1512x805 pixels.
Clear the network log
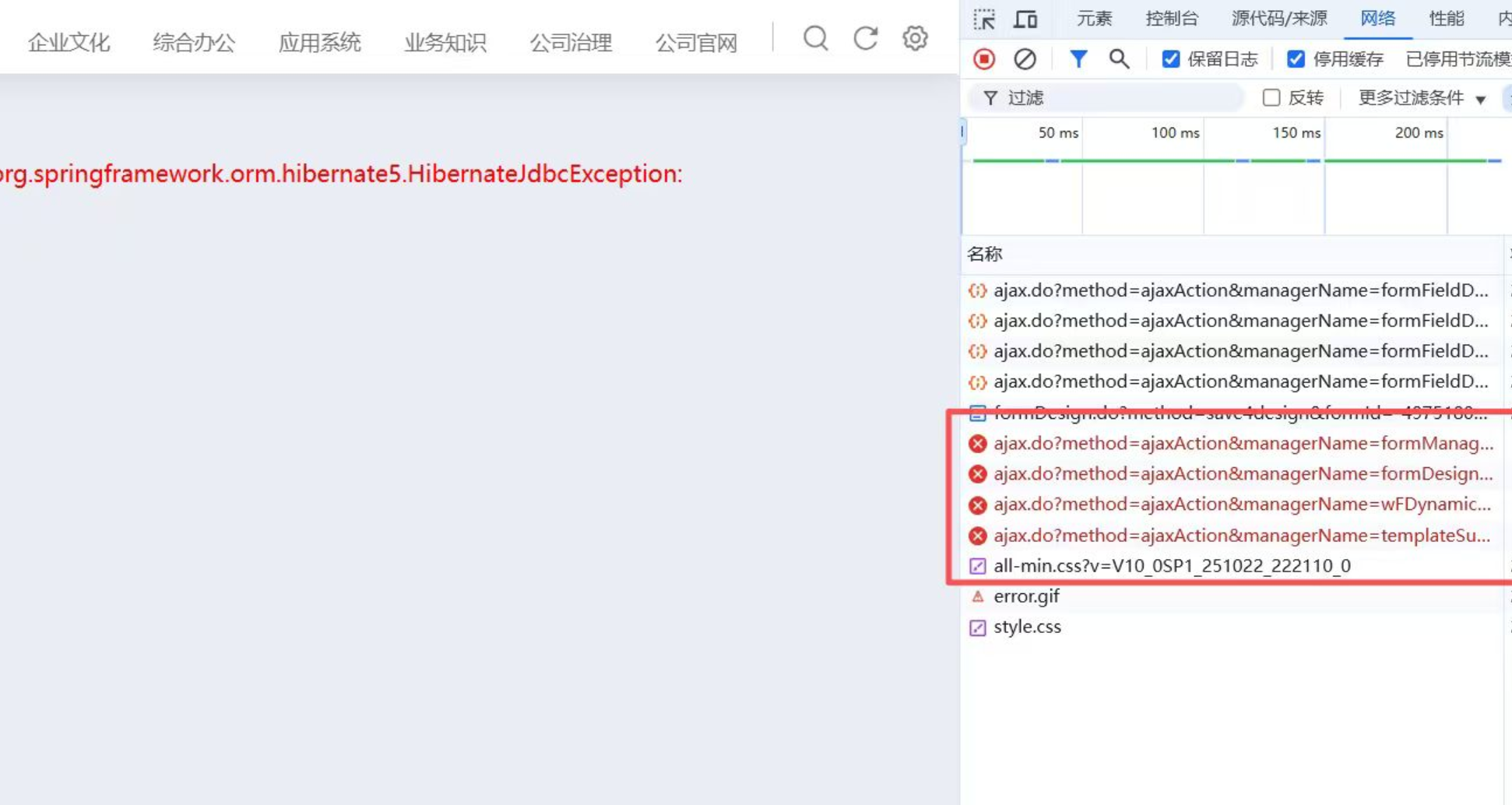pos(1025,59)
